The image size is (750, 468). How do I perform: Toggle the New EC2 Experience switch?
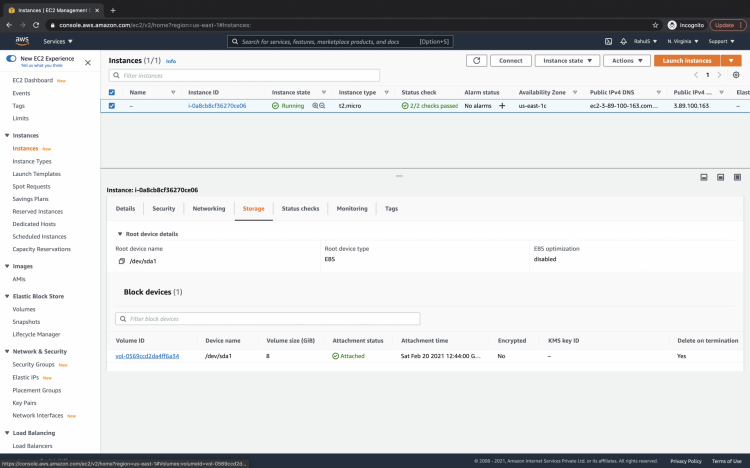coord(11,58)
